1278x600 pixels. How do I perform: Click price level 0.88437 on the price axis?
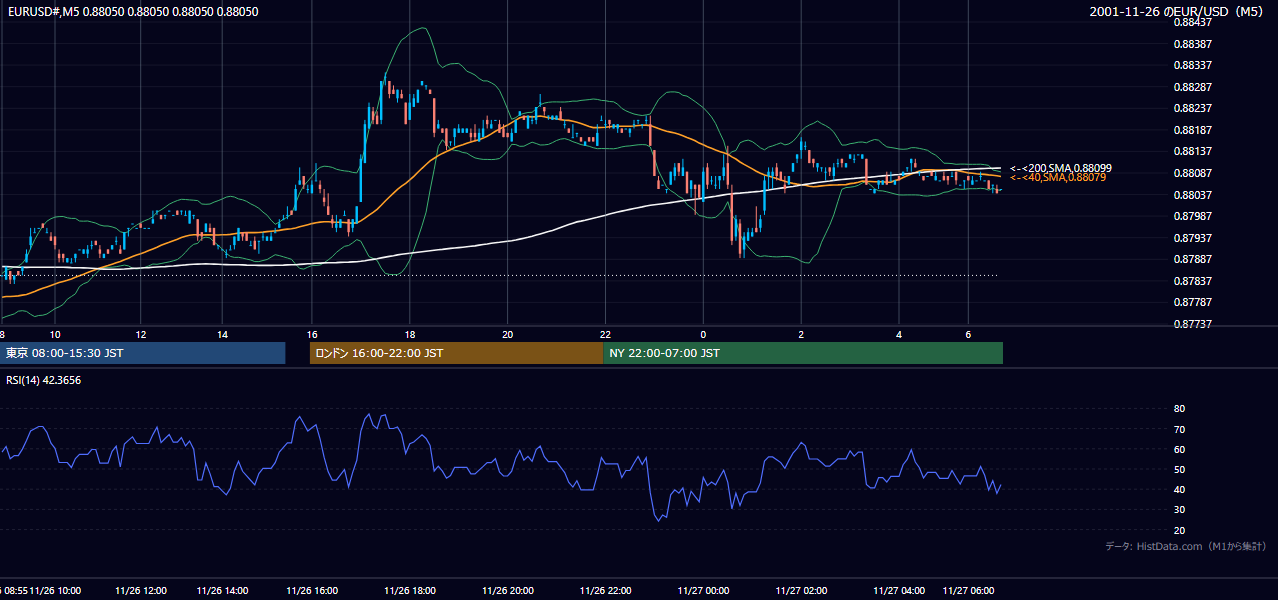click(x=1194, y=22)
